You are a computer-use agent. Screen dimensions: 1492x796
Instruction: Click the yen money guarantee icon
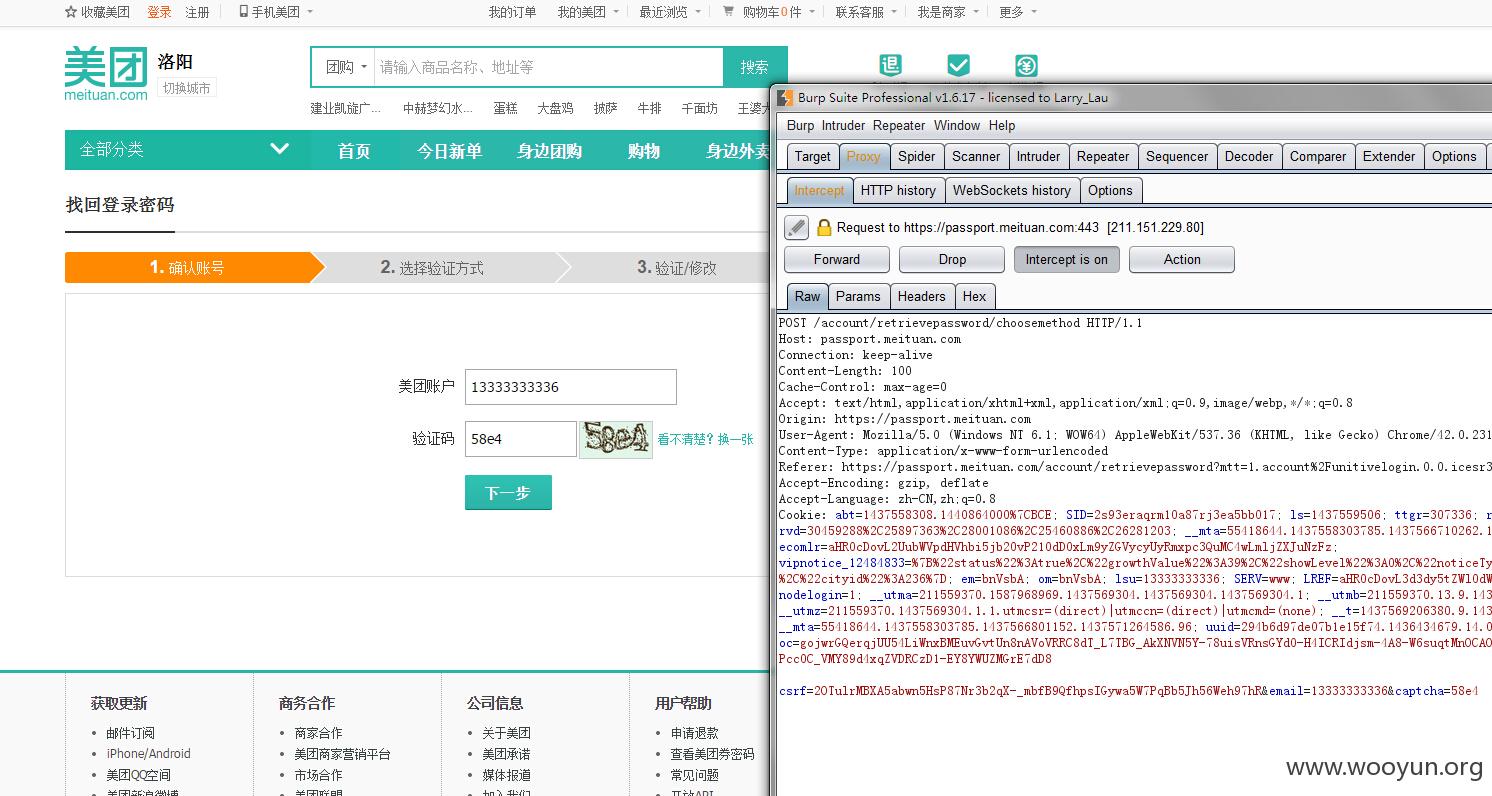click(1026, 65)
